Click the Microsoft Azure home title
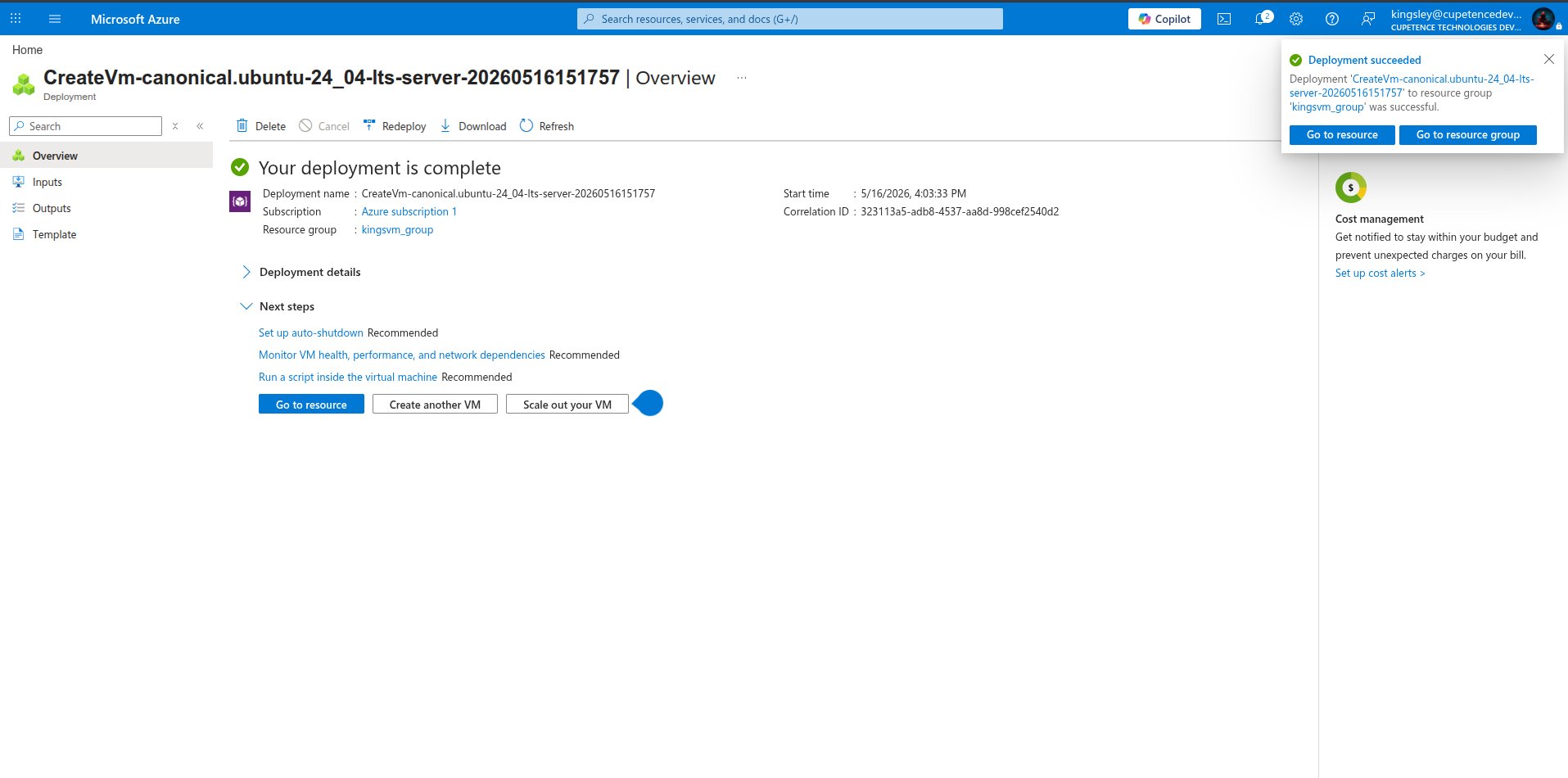This screenshot has height=778, width=1568. (135, 19)
